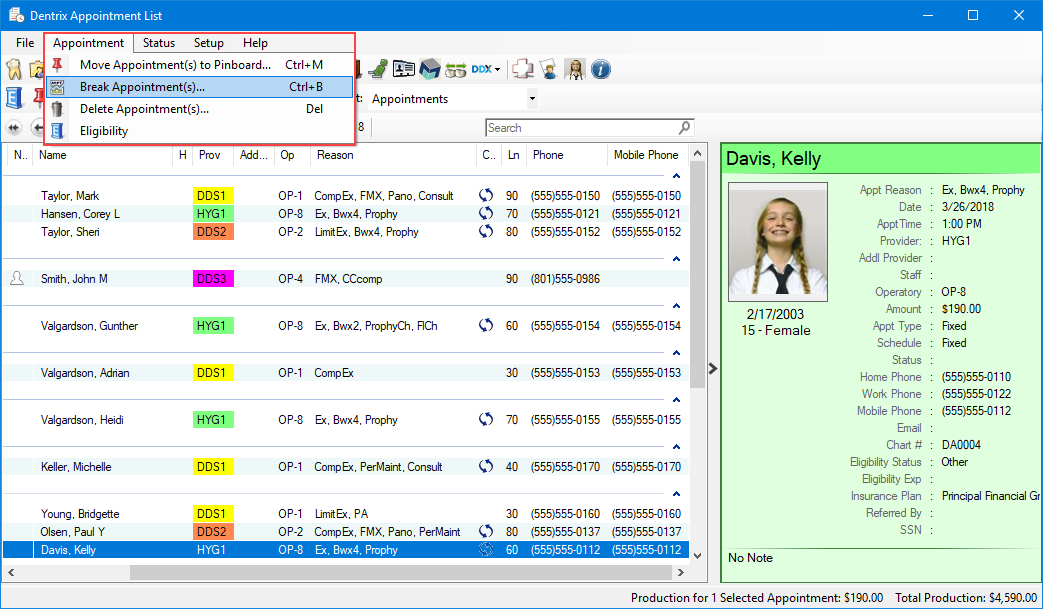The height and width of the screenshot is (609, 1043).
Task: Click the eyeglasses toolbar icon
Action: [x=456, y=69]
